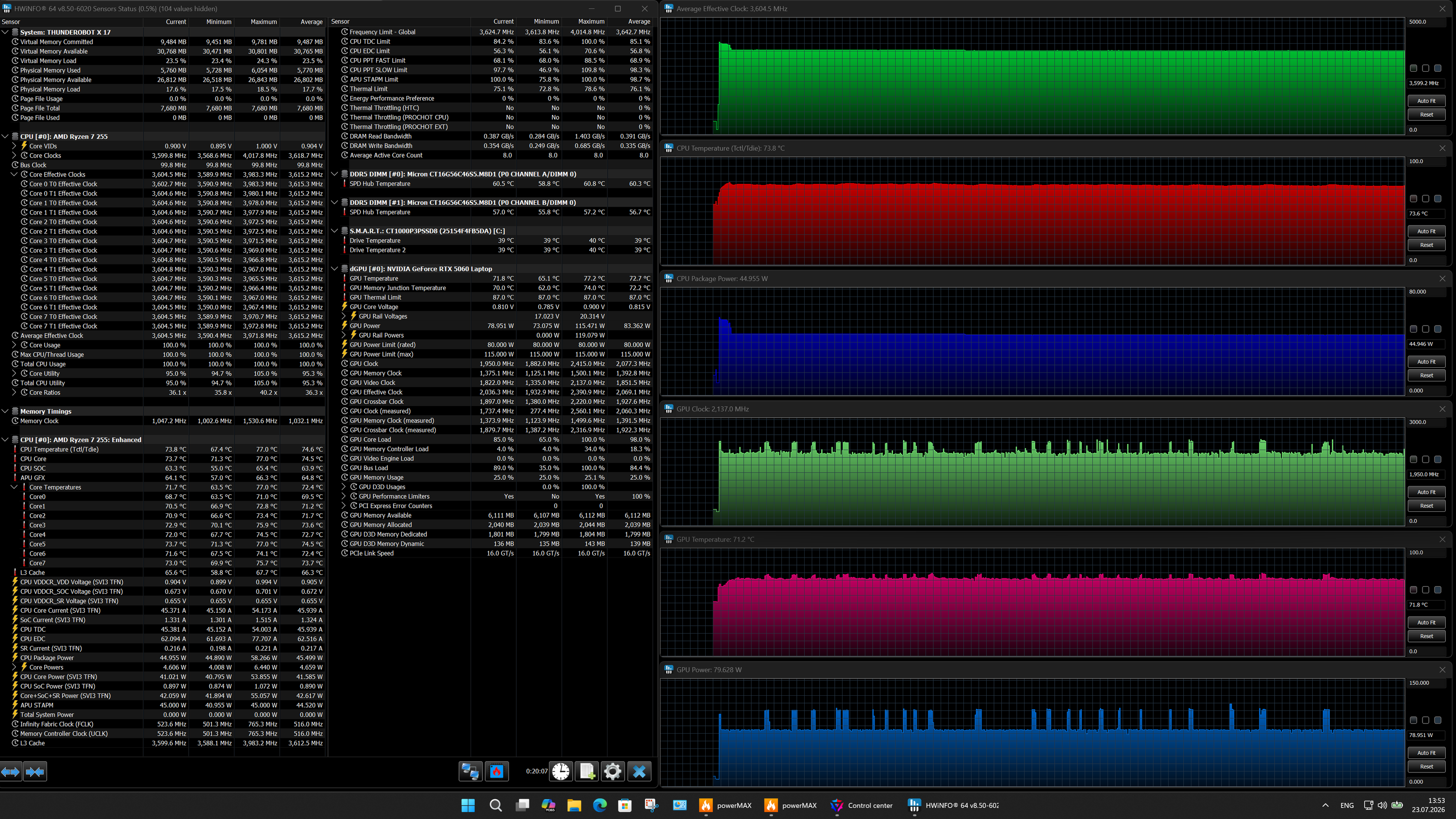Click Reset in GPU Power graph window

coord(1426,767)
